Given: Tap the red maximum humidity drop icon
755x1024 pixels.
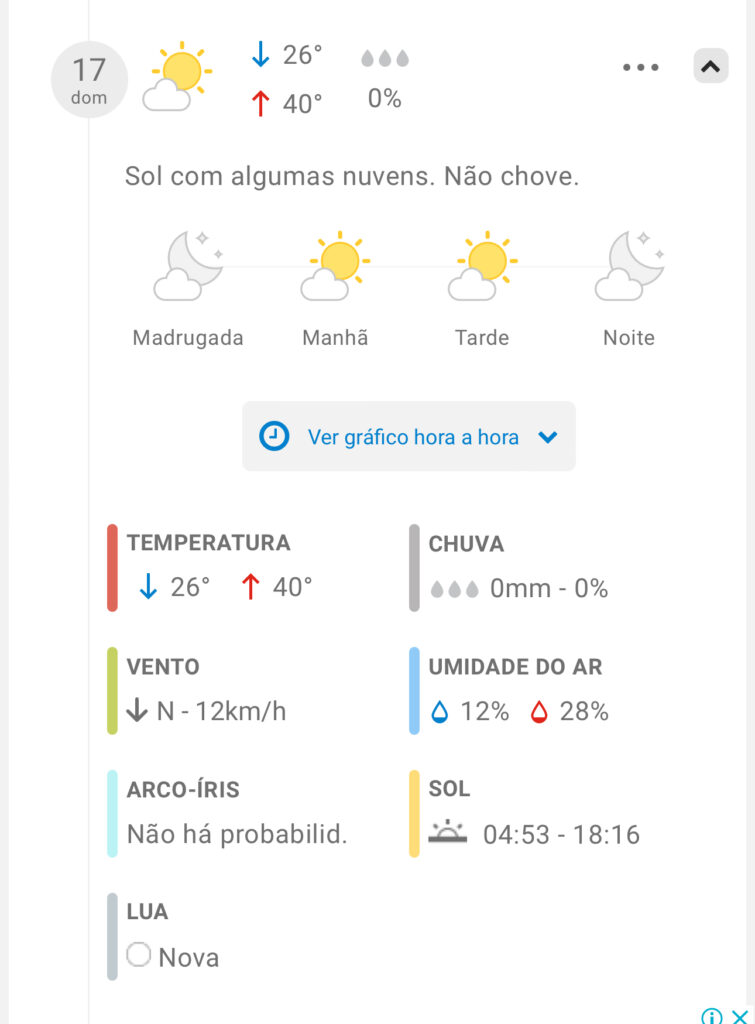Looking at the screenshot, I should pyautogui.click(x=539, y=711).
